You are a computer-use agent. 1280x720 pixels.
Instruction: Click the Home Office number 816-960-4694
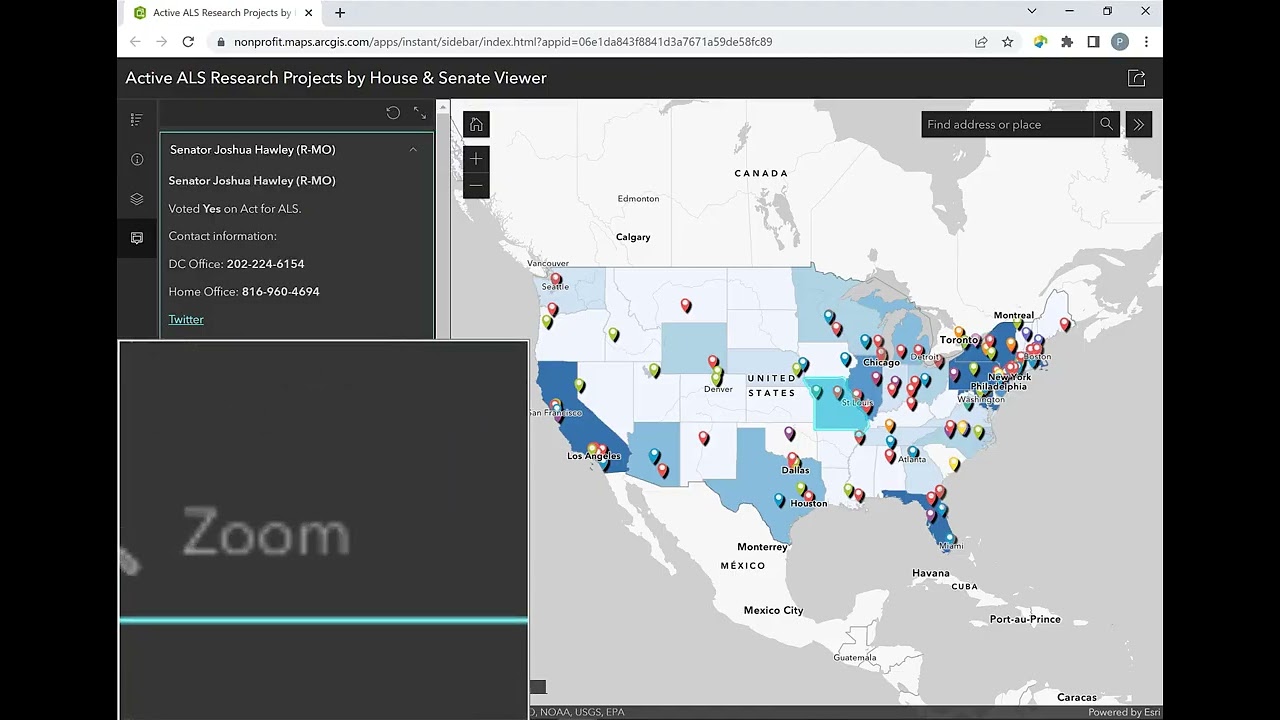pos(280,292)
